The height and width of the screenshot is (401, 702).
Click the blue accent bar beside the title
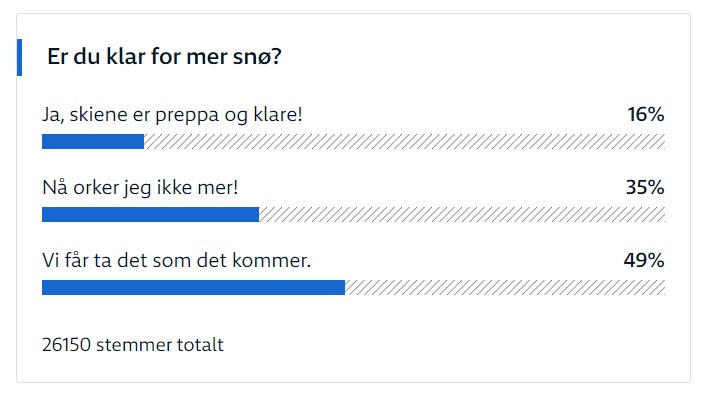coord(19,57)
